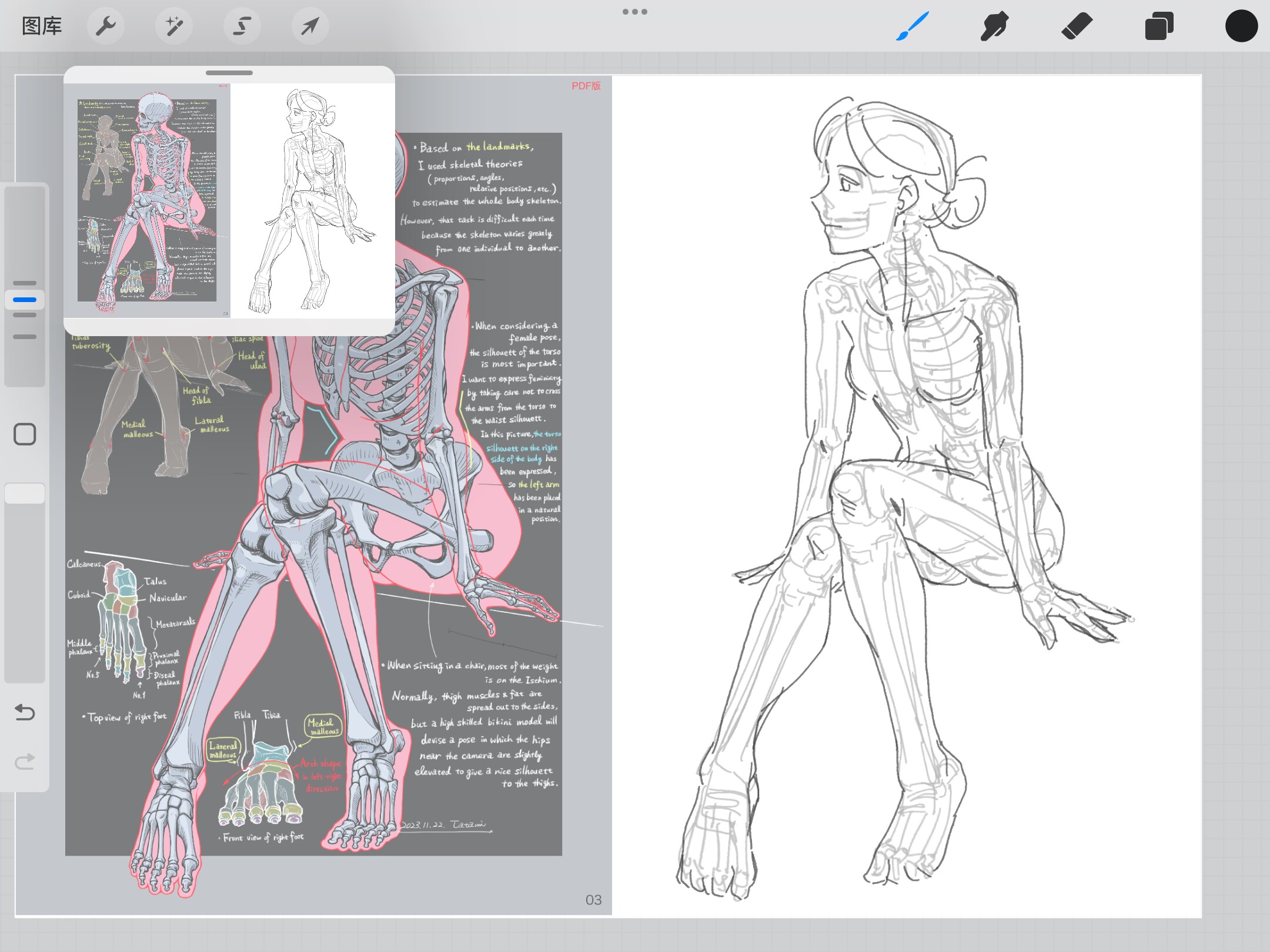Tap the sidebar square modify button
Viewport: 1270px width, 952px height.
(25, 434)
